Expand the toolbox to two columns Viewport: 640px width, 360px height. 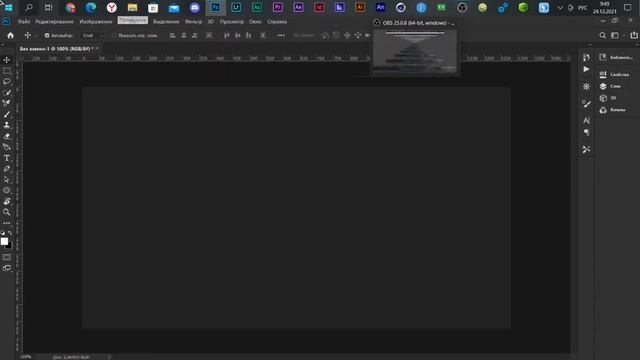3,45
